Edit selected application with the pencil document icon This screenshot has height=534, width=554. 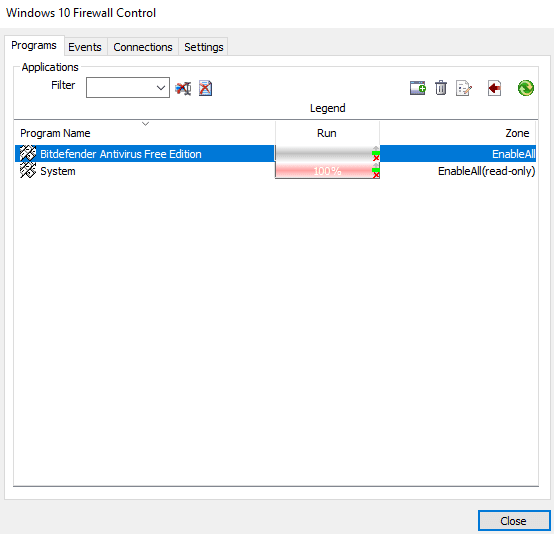(x=464, y=88)
